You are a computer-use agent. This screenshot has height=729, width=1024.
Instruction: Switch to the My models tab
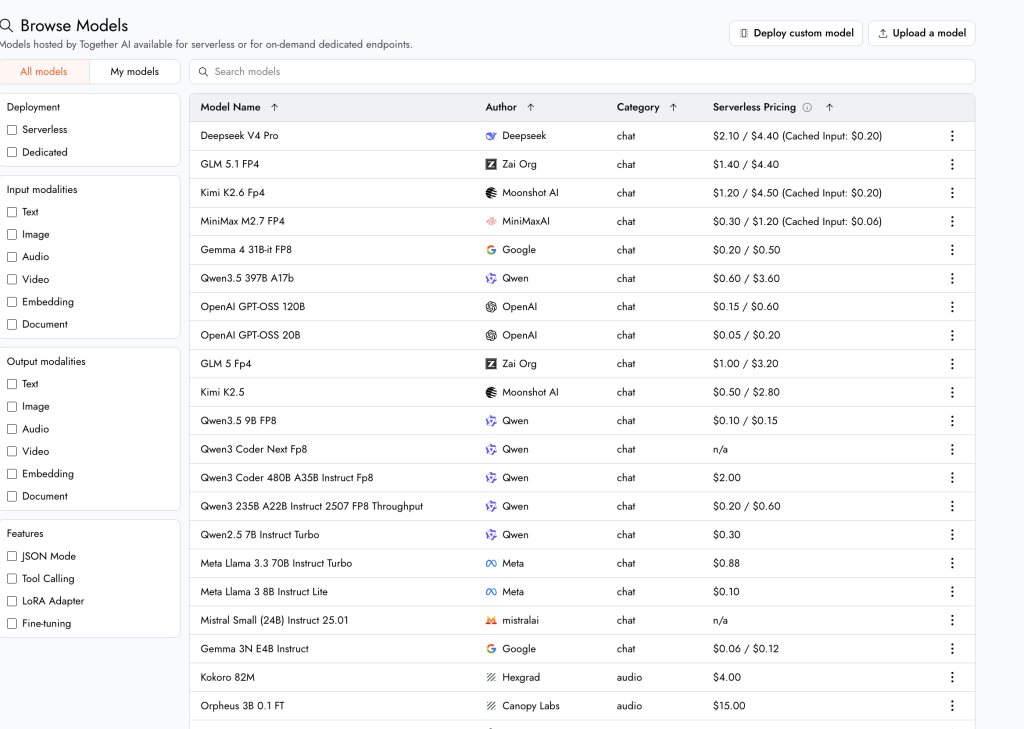135,72
